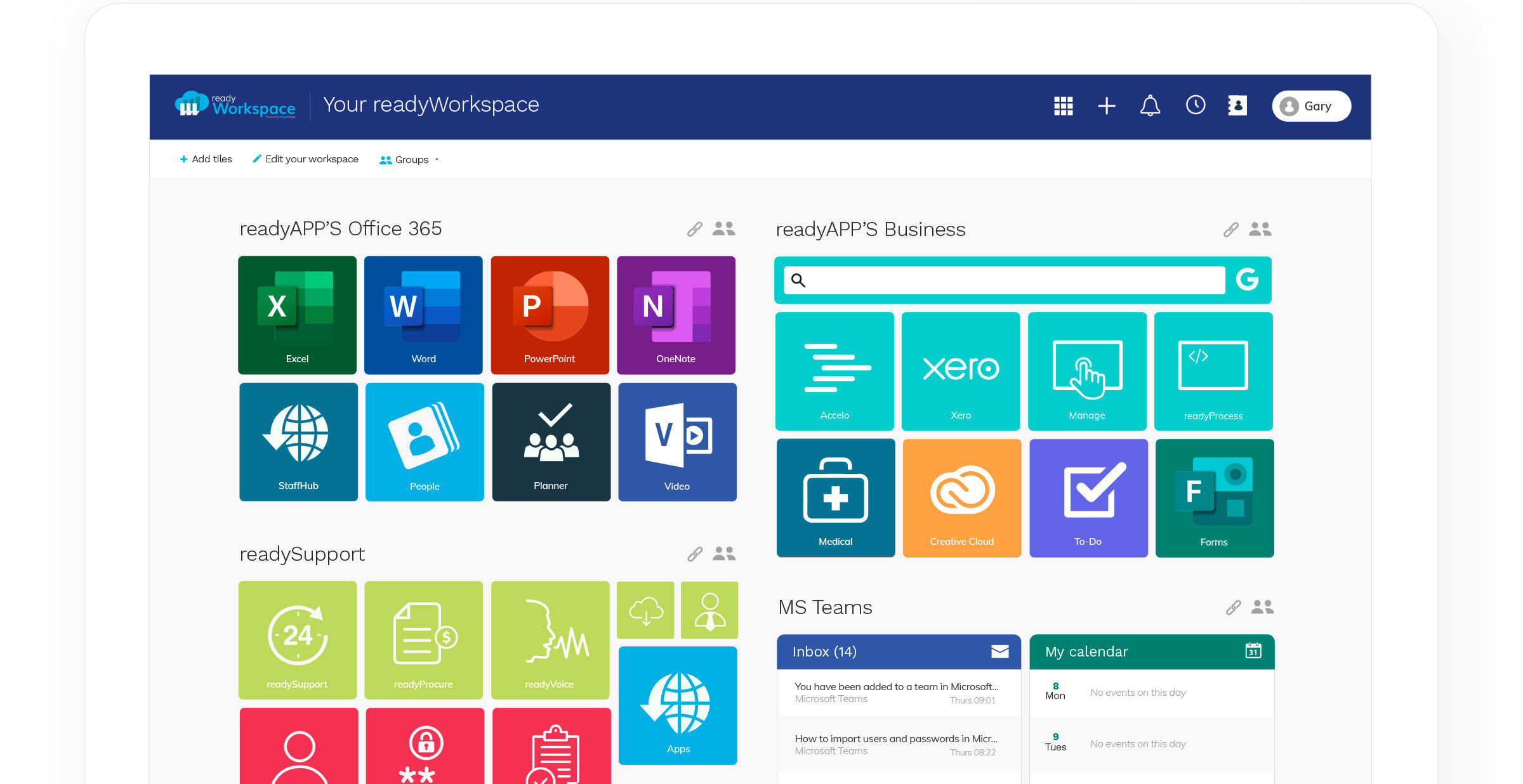1523x784 pixels.
Task: Expand Groups dropdown menu
Action: point(413,159)
